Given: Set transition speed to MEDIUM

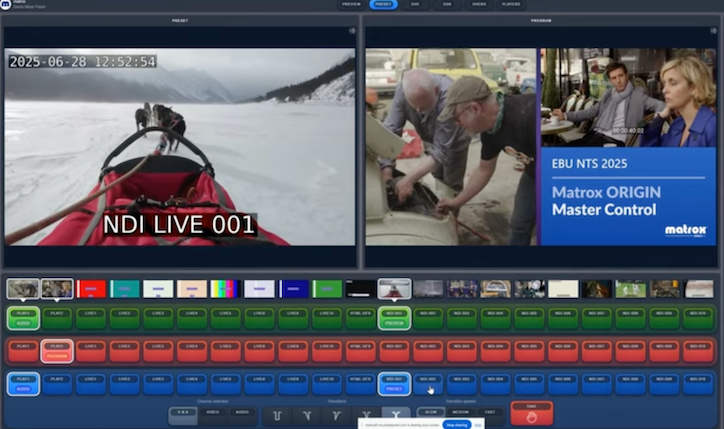Looking at the screenshot, I should coord(460,412).
